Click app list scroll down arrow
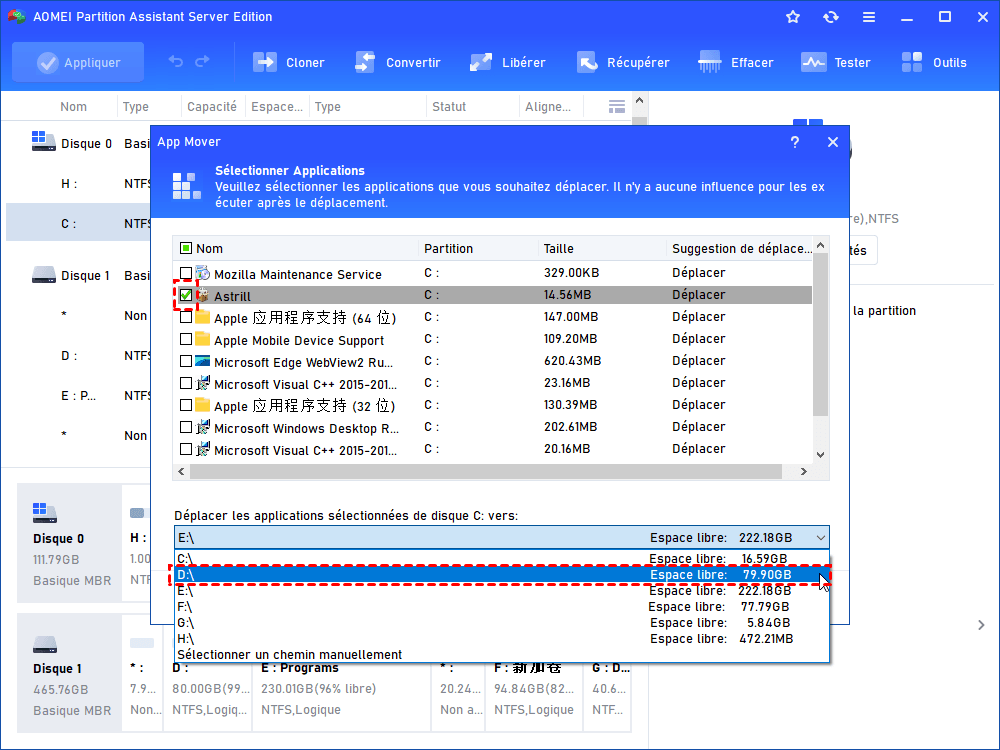 click(x=821, y=455)
